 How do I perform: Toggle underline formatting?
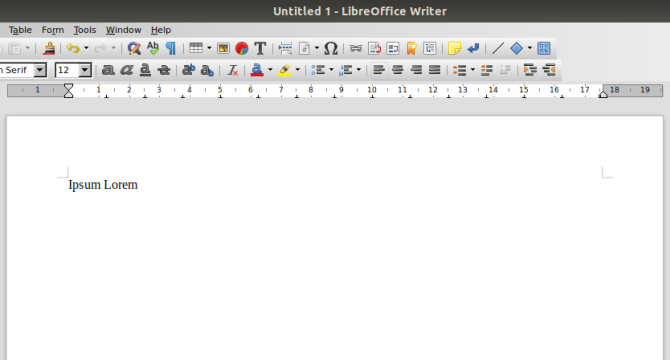145,70
